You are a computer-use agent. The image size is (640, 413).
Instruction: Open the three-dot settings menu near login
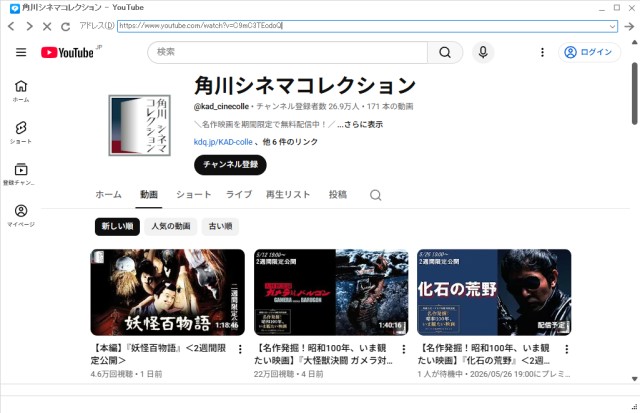point(542,52)
